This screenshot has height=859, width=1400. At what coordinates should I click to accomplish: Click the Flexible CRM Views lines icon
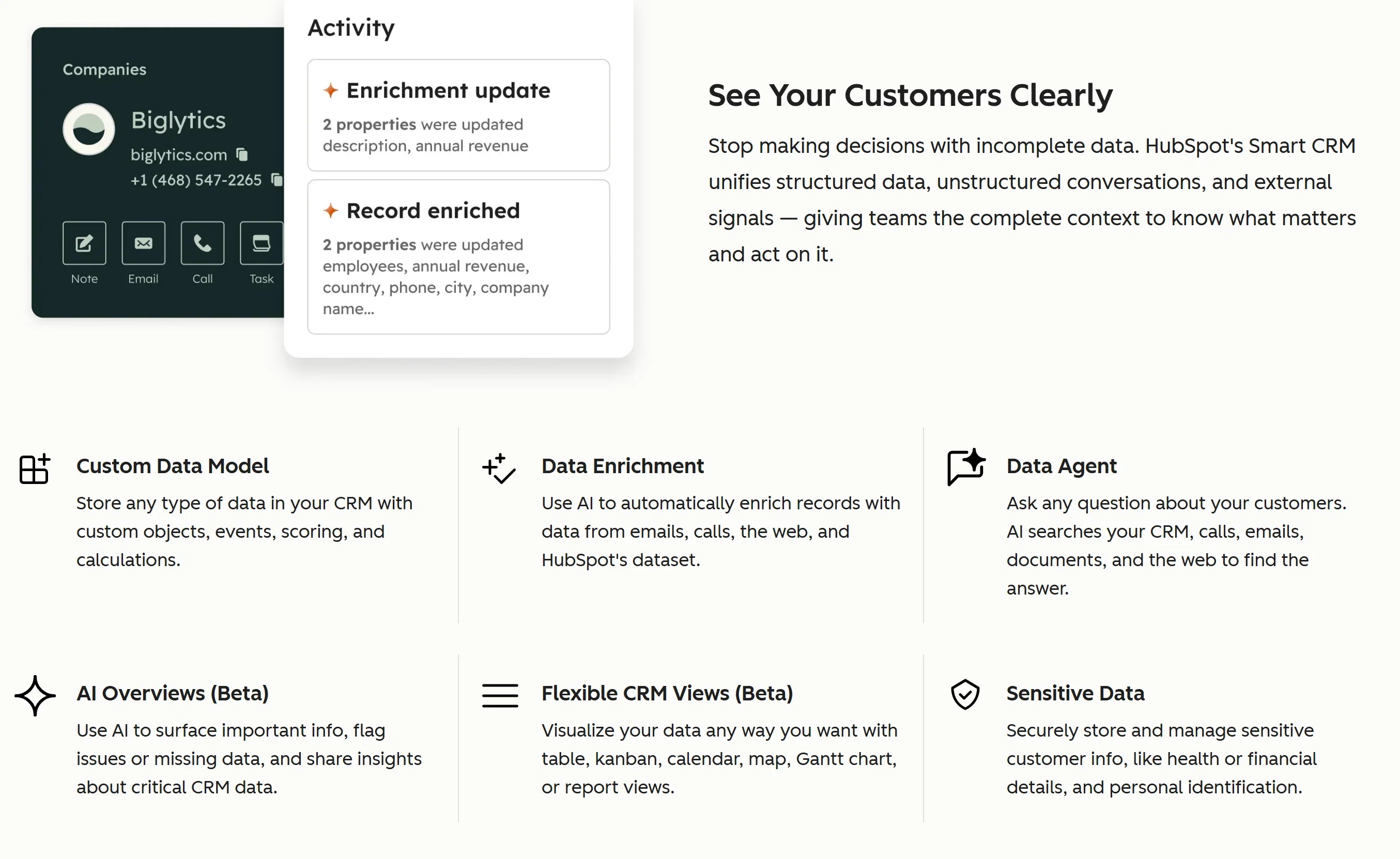pos(500,695)
